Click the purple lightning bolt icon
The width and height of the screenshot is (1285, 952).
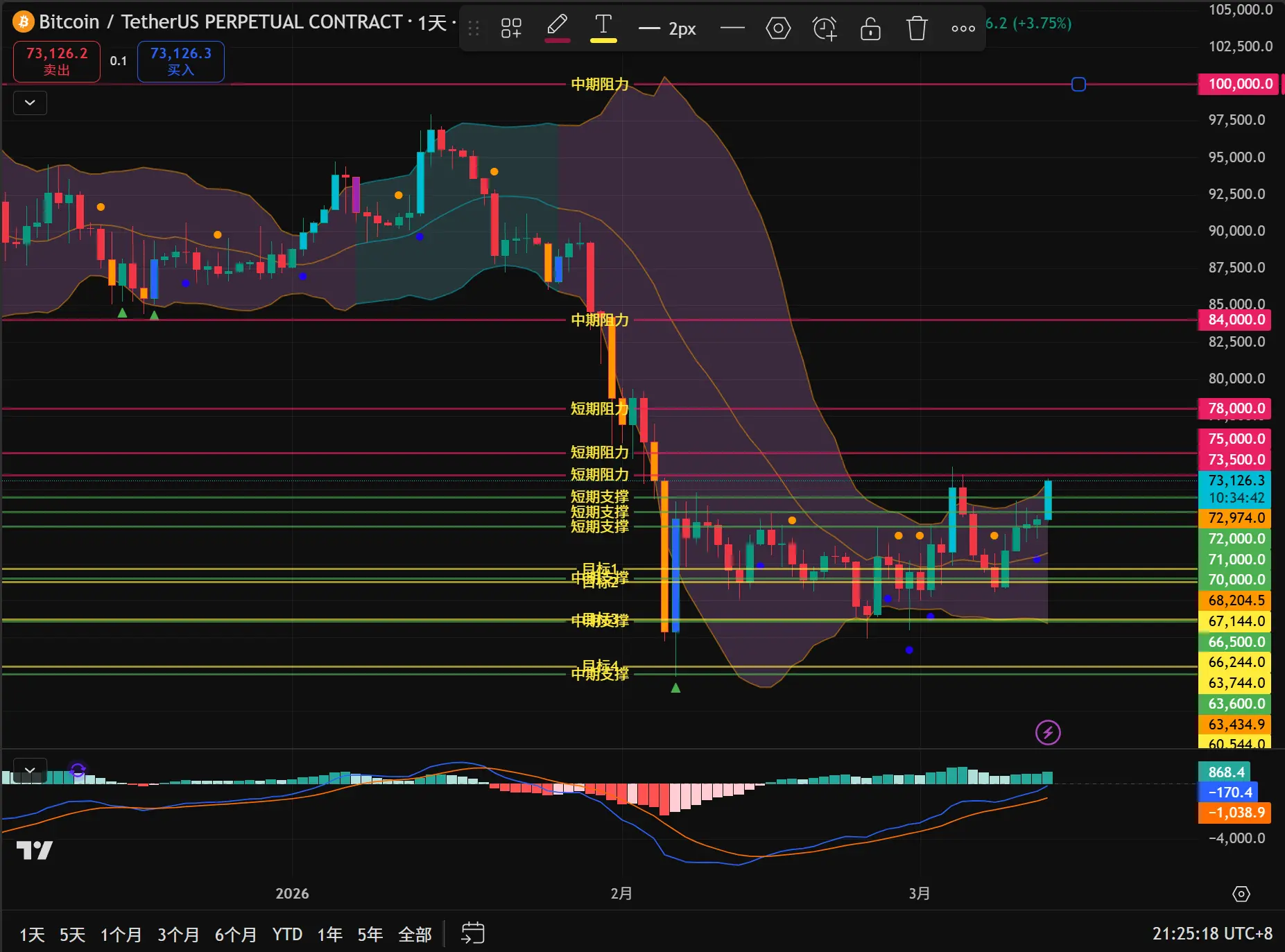point(1048,732)
